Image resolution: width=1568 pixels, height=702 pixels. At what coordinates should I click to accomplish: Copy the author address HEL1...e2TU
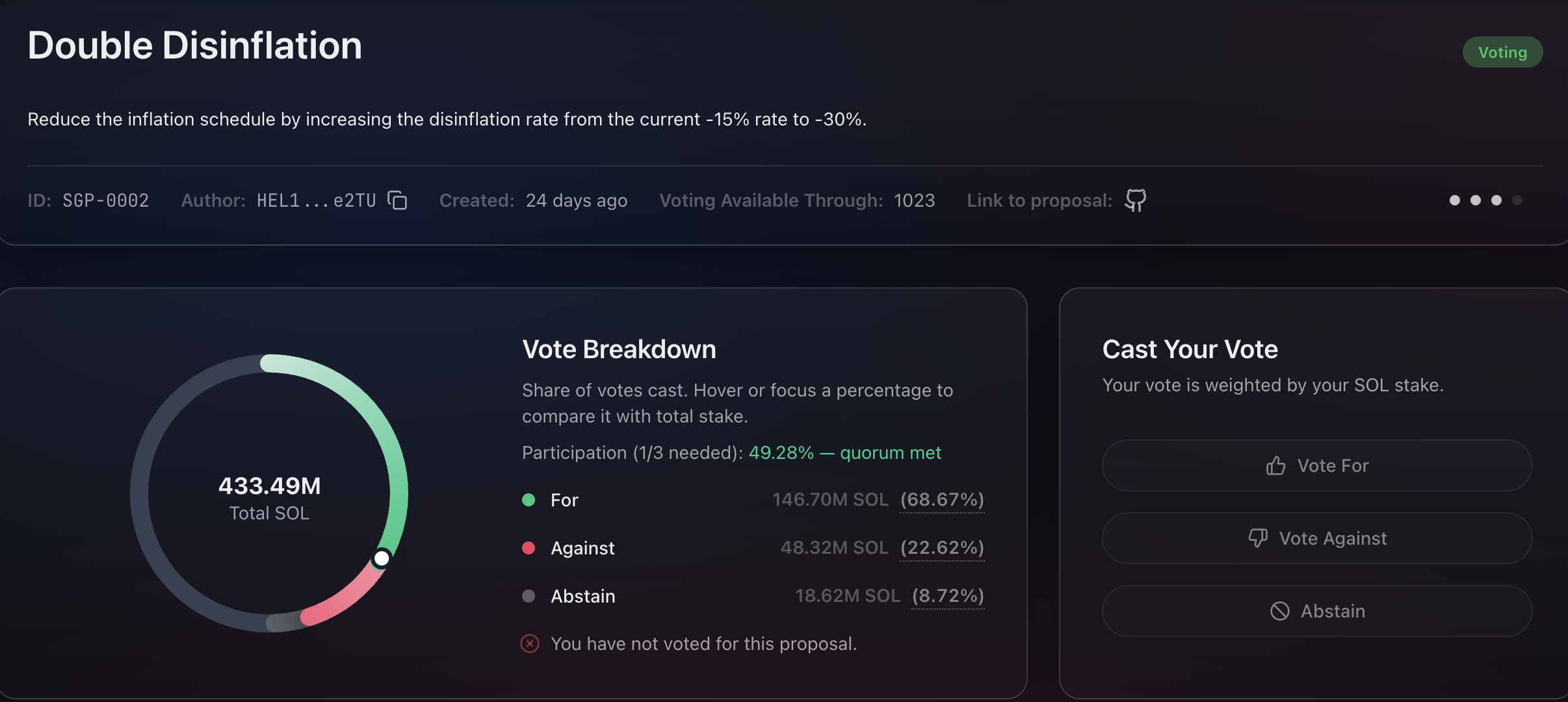(x=397, y=200)
